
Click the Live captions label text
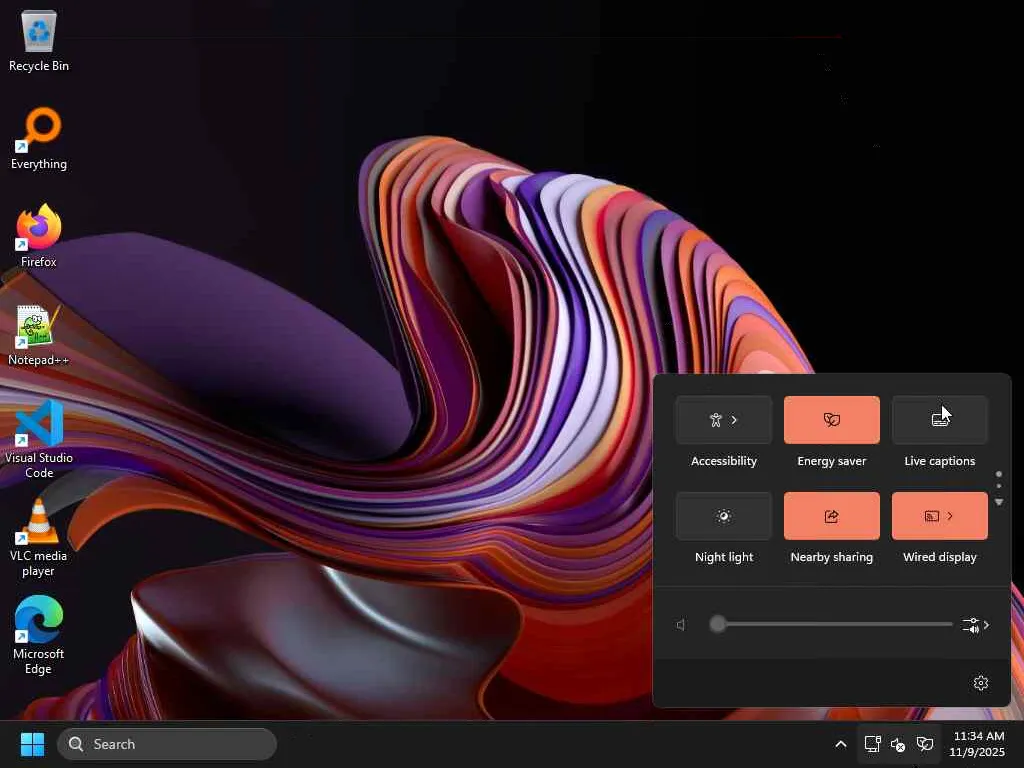[x=940, y=461]
